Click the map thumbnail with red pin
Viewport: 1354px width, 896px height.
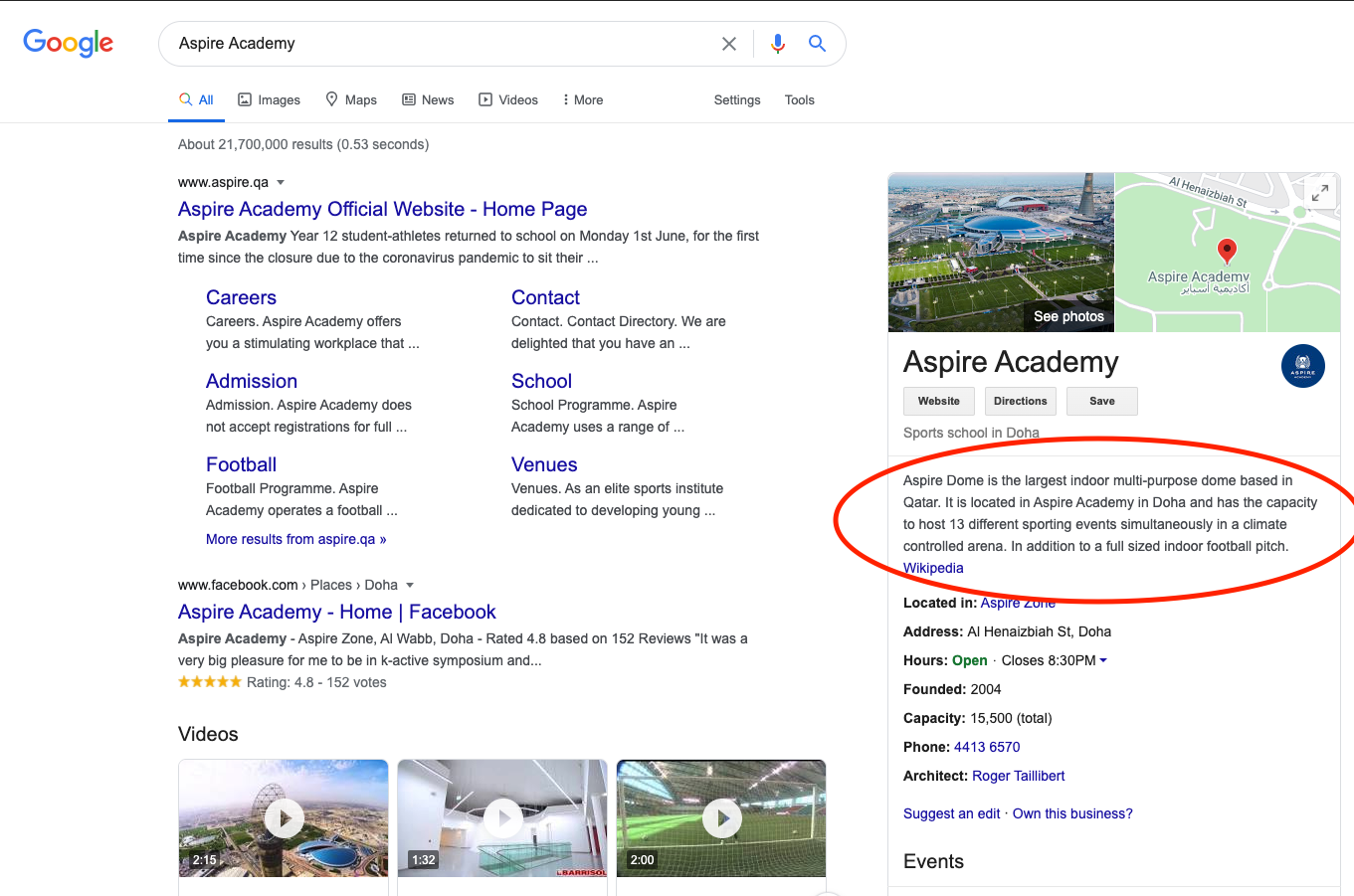(1228, 253)
